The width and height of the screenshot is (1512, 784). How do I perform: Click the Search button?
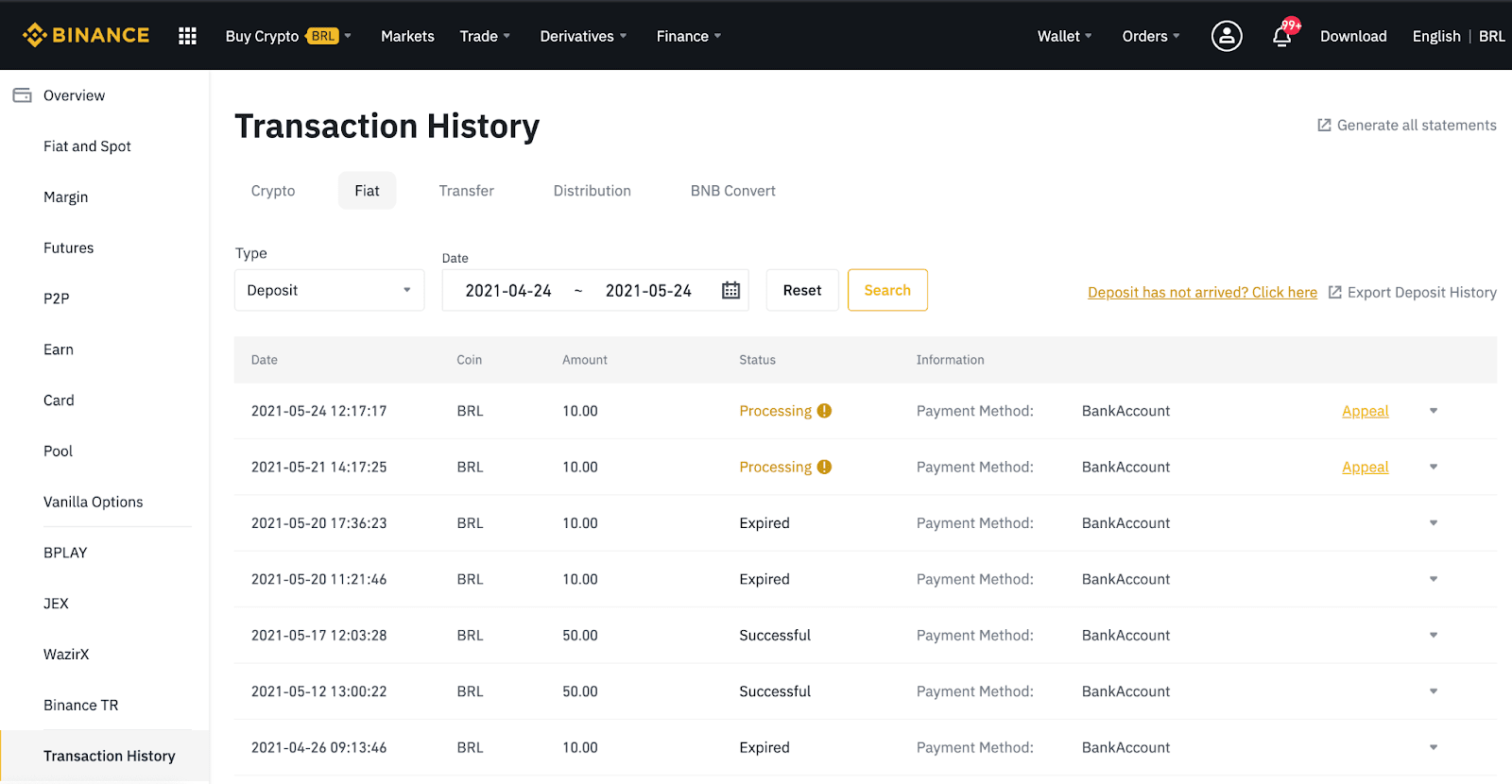pos(887,290)
